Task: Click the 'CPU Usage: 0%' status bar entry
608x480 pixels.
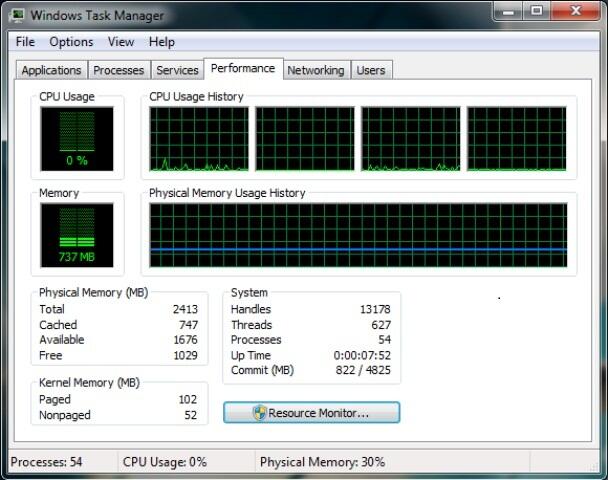Action: pos(164,462)
